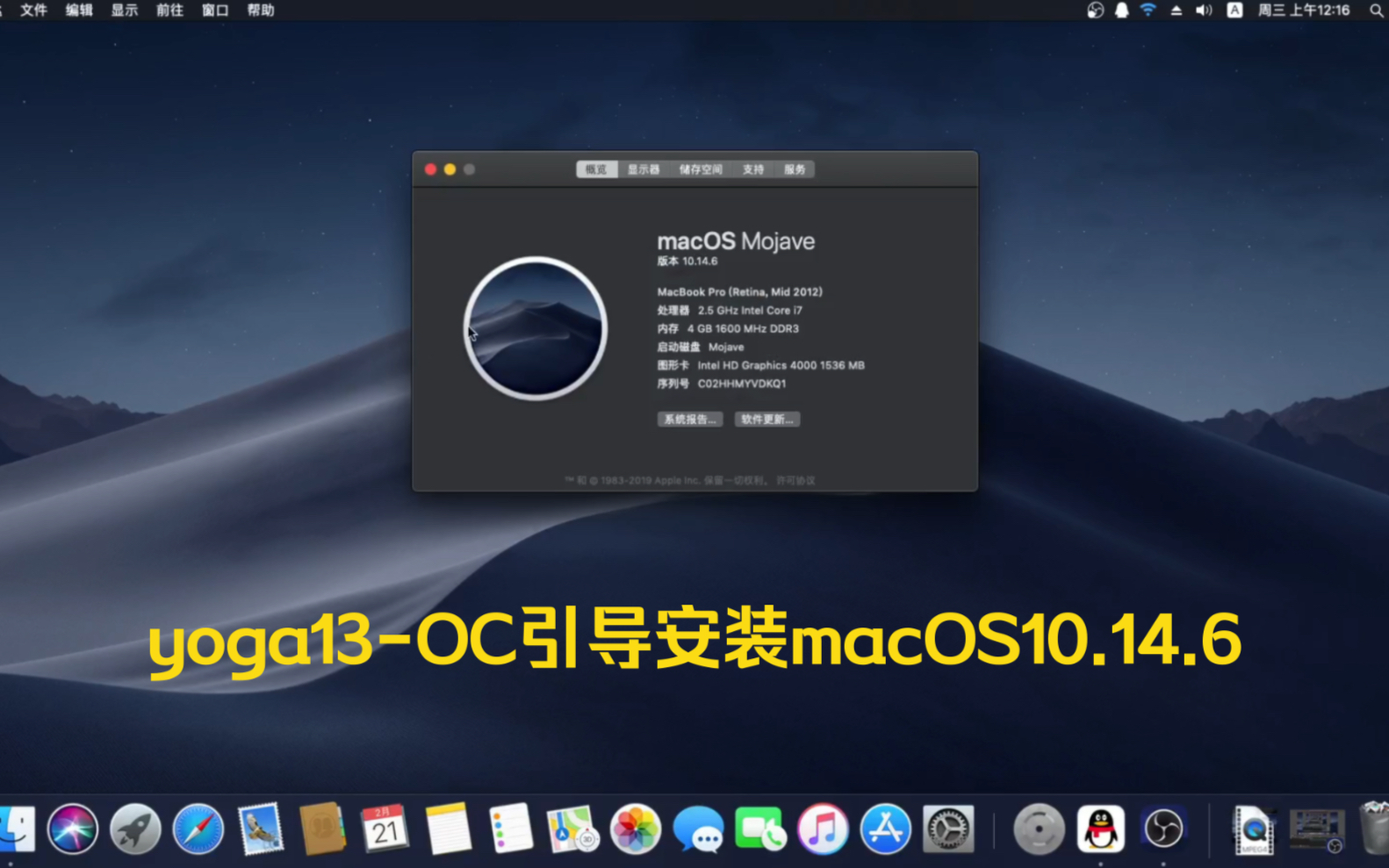Image resolution: width=1389 pixels, height=868 pixels.
Task: Open the App Store in Dock
Action: tap(885, 829)
